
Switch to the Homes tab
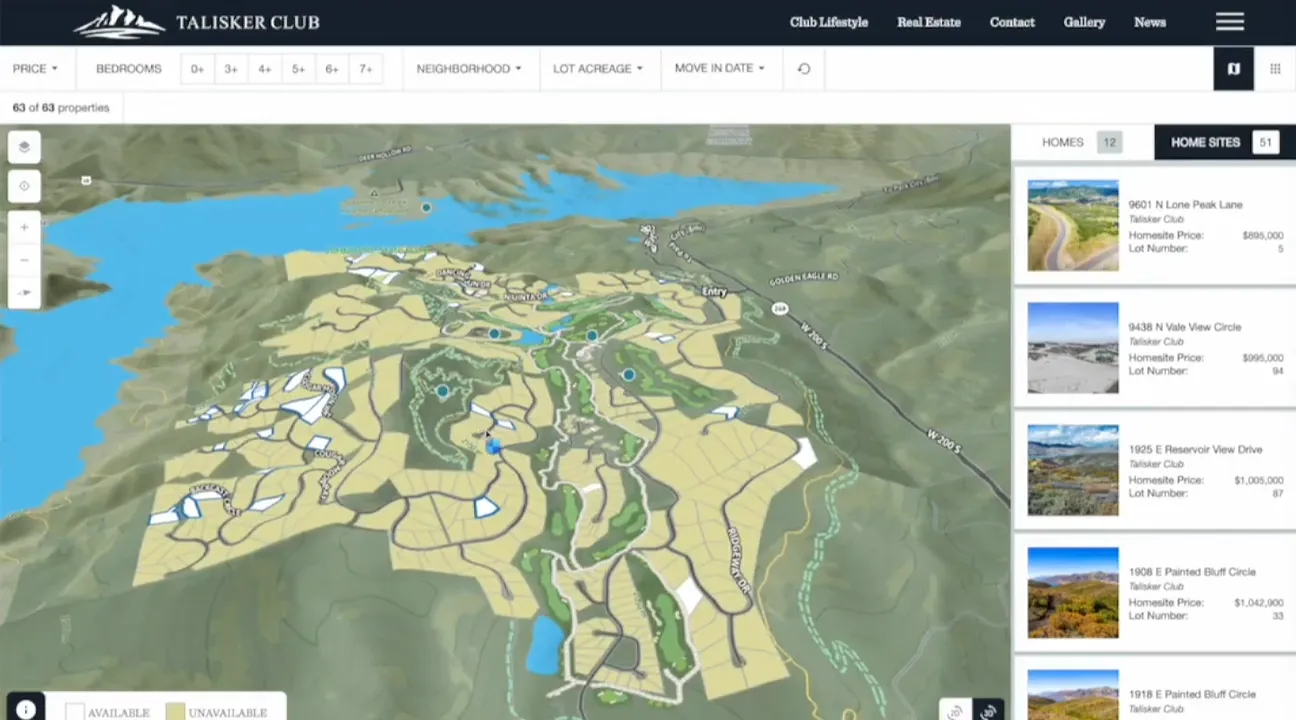(x=1082, y=142)
